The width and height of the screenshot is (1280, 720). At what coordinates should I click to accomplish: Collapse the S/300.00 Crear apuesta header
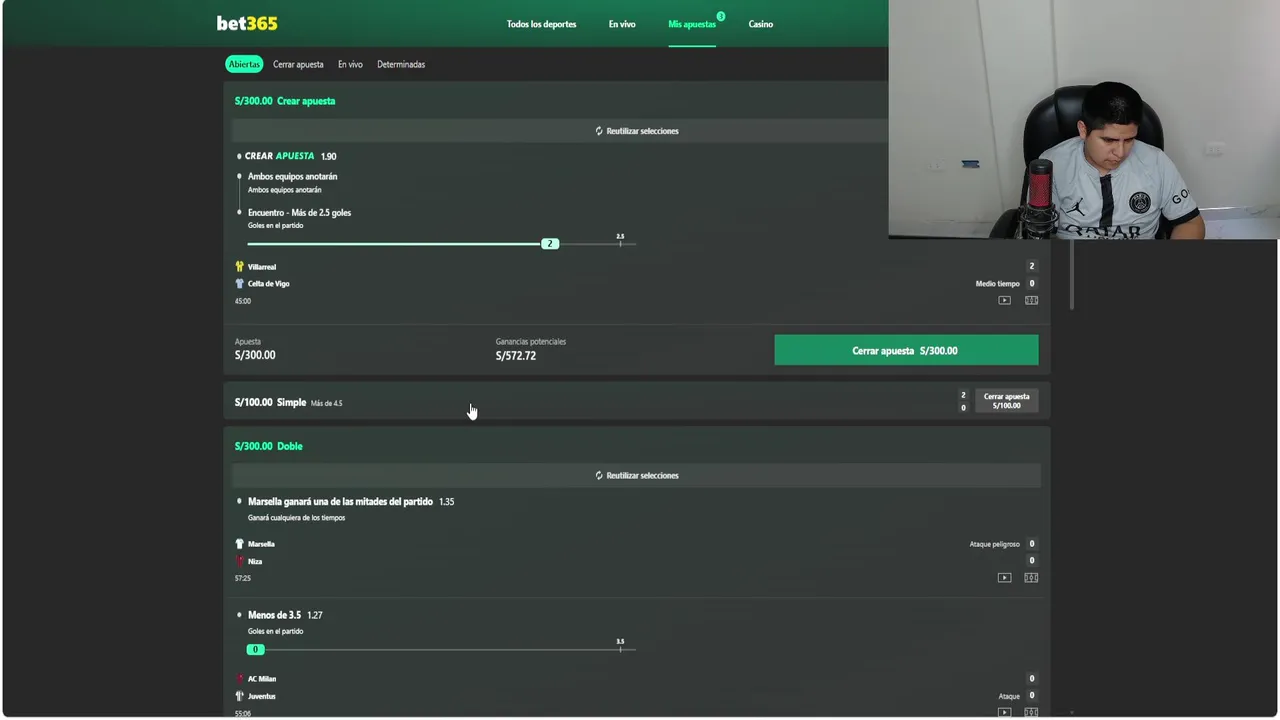(285, 101)
